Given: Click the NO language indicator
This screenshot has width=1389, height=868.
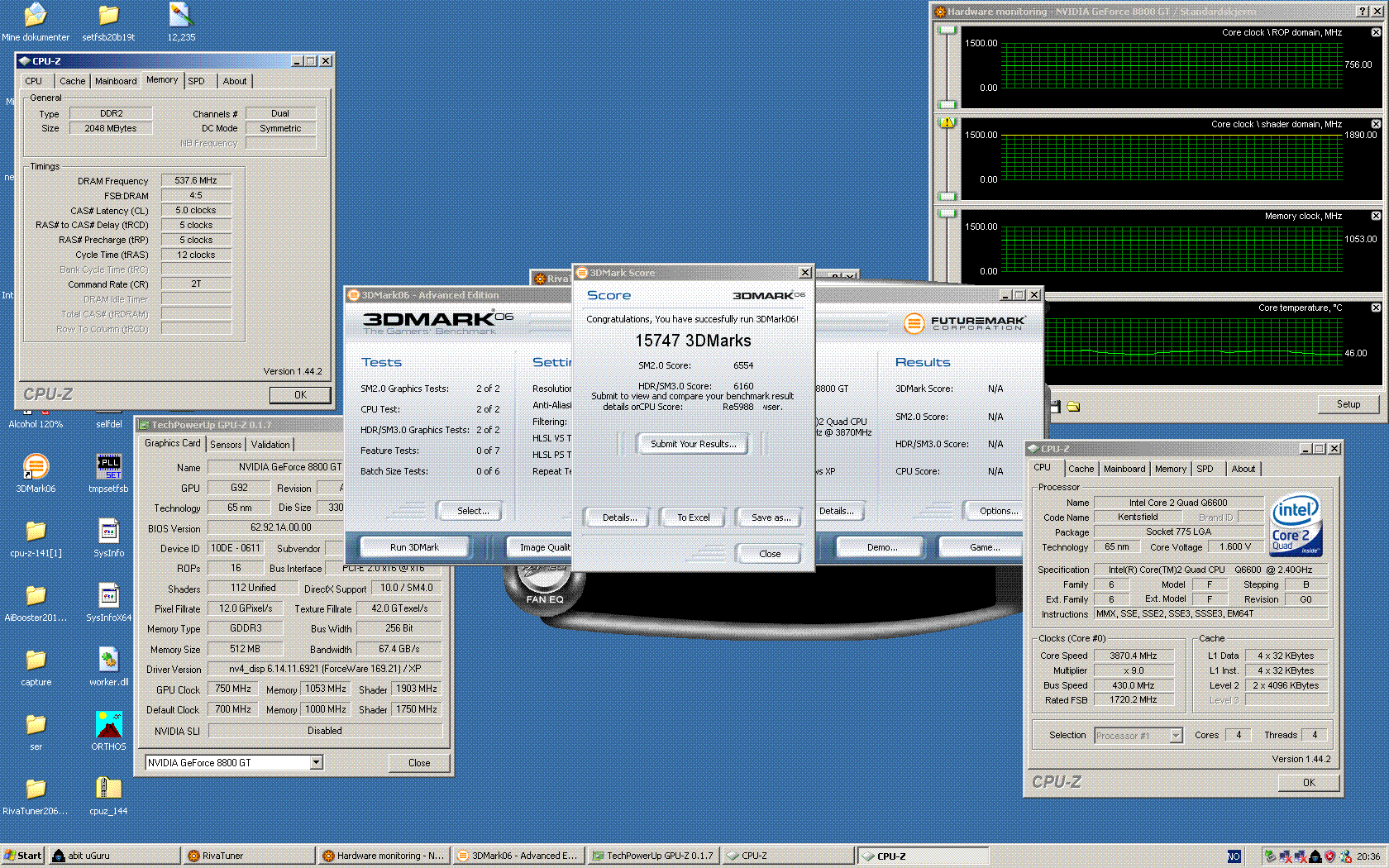Looking at the screenshot, I should pyautogui.click(x=1234, y=856).
